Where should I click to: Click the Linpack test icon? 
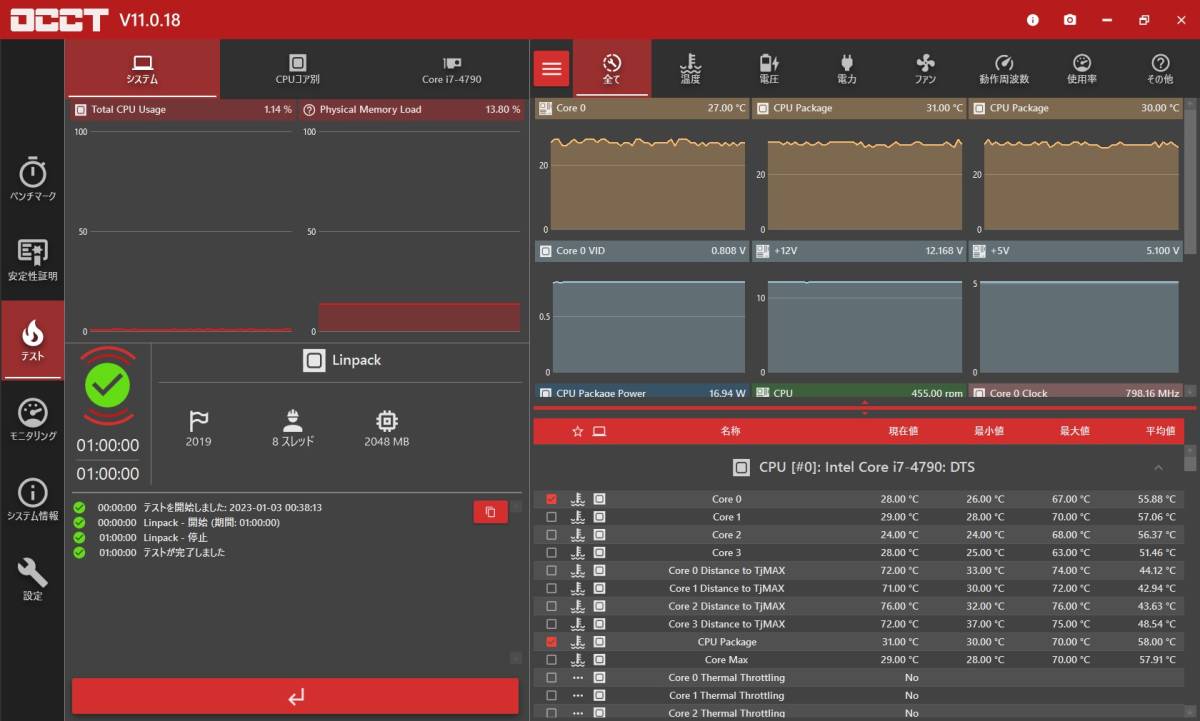[x=314, y=361]
